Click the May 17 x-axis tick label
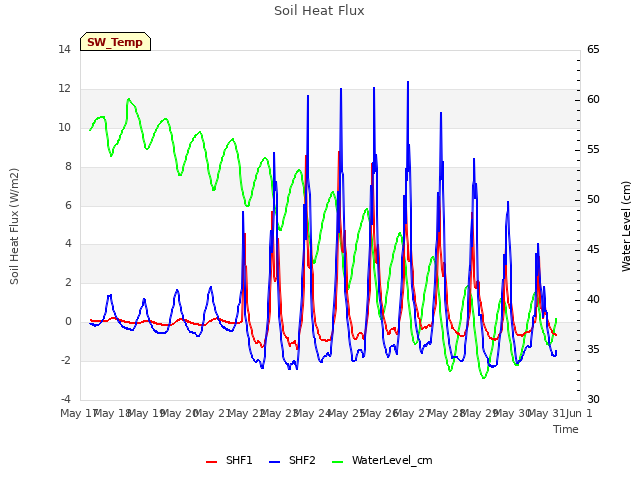640x480 pixels. pyautogui.click(x=78, y=413)
